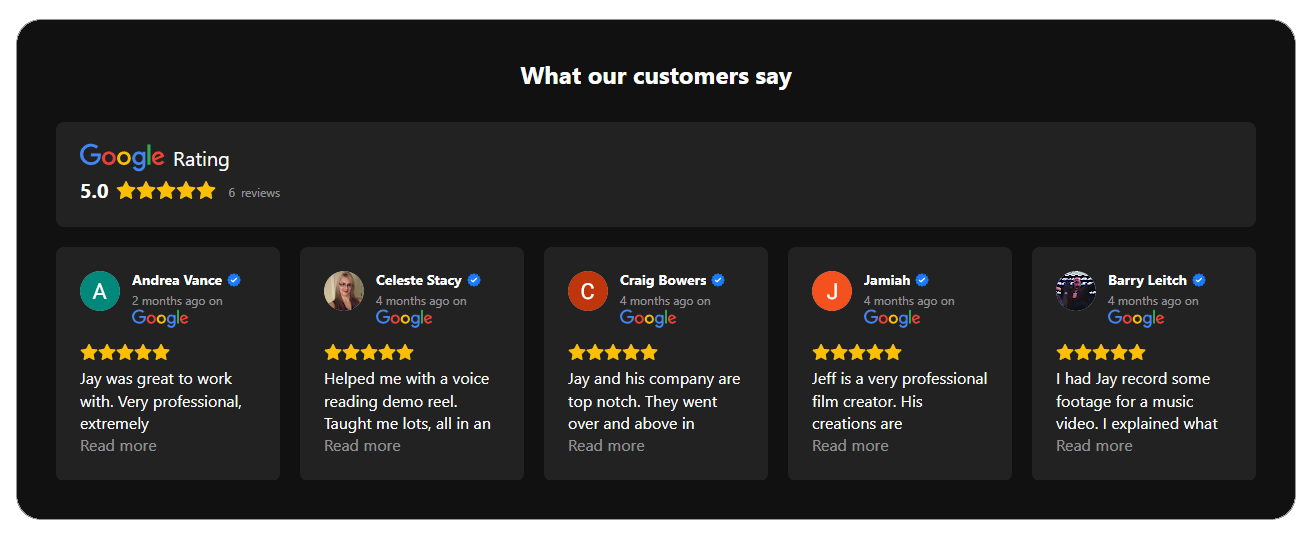This screenshot has width=1316, height=542.
Task: Click Barry Leitch's profile photo
Action: tap(1076, 291)
